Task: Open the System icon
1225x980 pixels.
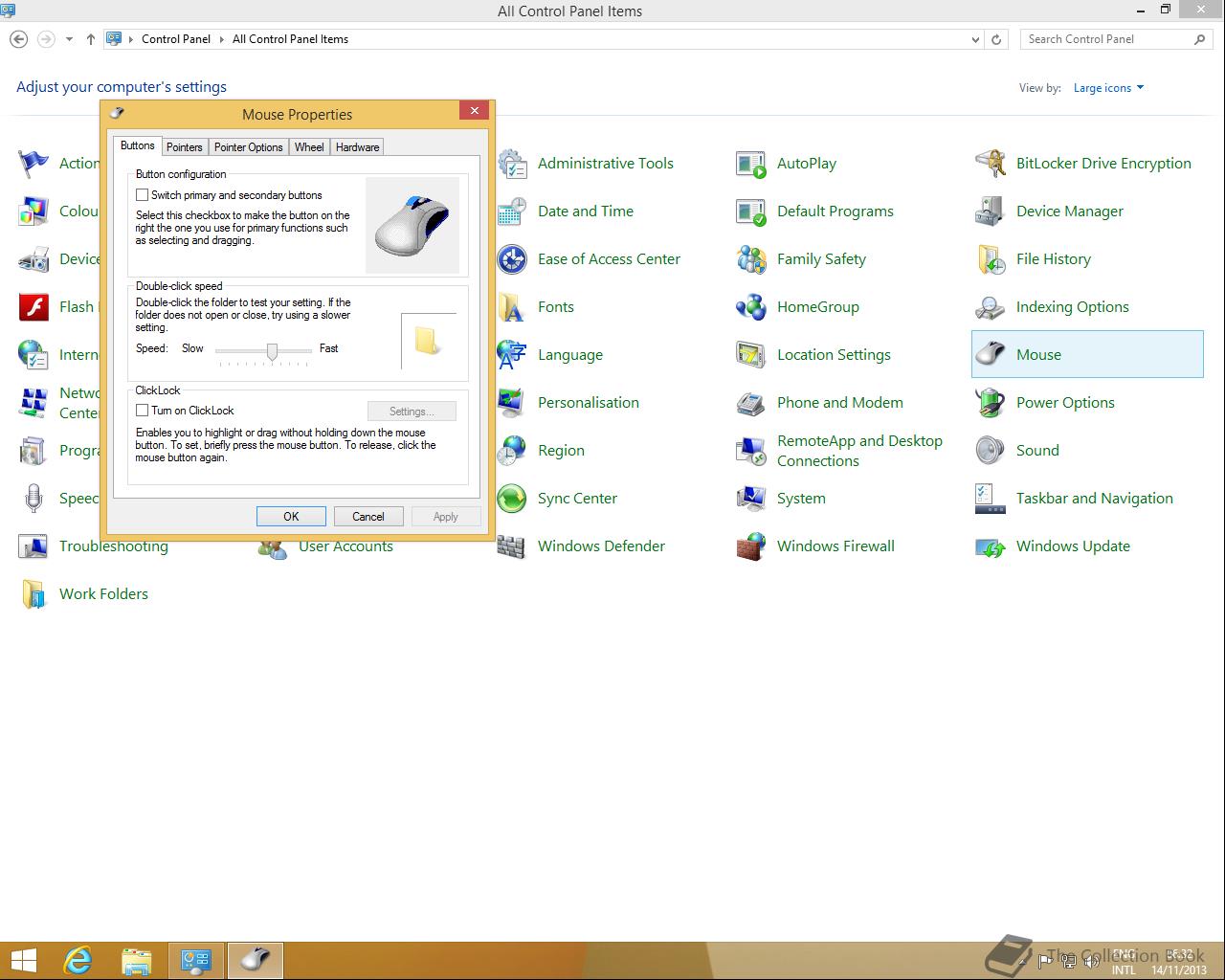Action: tap(751, 499)
